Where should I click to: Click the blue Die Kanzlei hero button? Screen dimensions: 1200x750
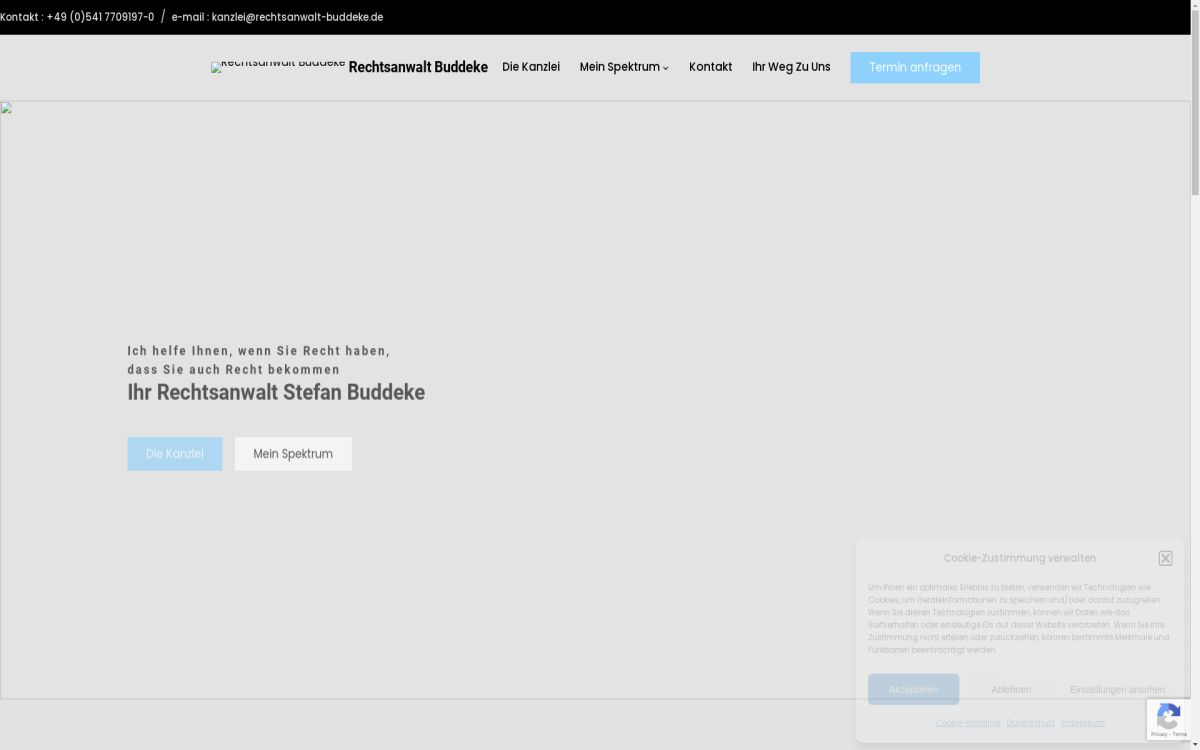(175, 454)
